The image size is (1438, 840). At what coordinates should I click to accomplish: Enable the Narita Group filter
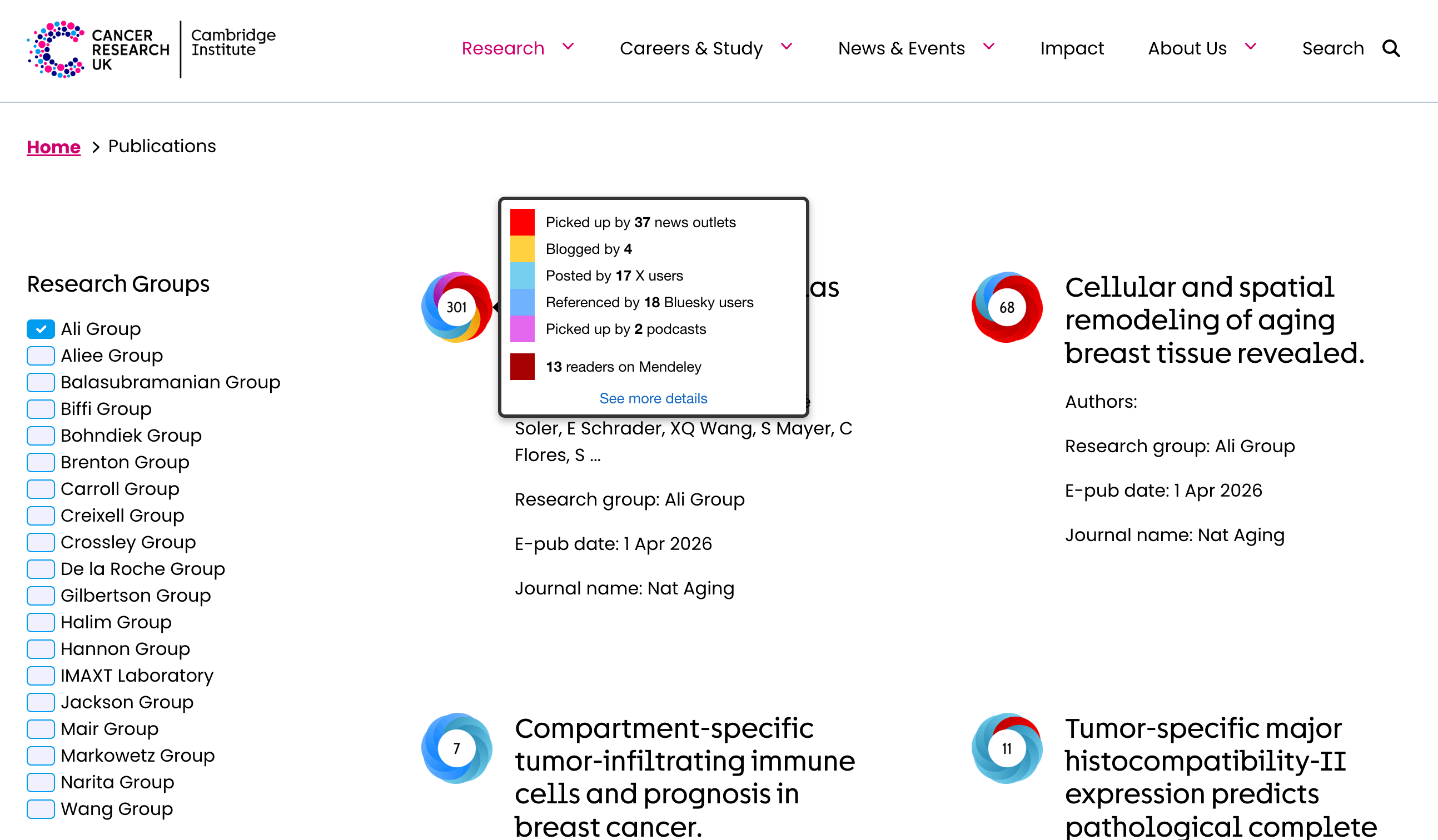(41, 782)
